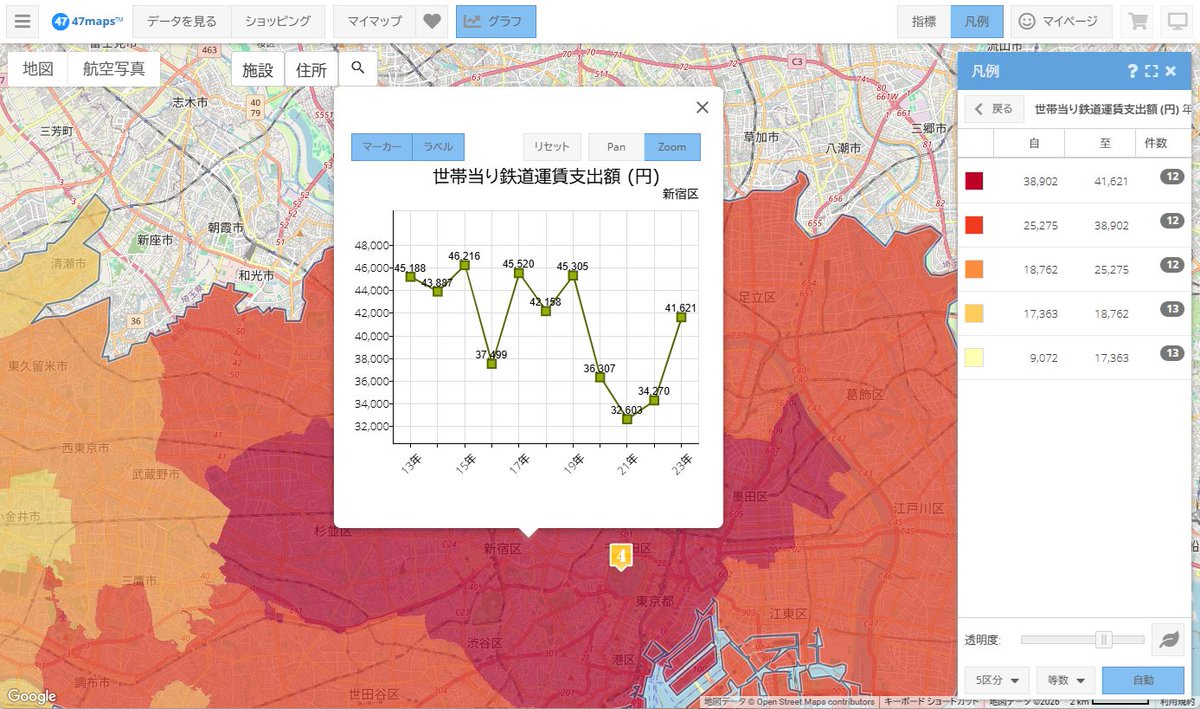Switch map to 地図 view

coord(38,69)
